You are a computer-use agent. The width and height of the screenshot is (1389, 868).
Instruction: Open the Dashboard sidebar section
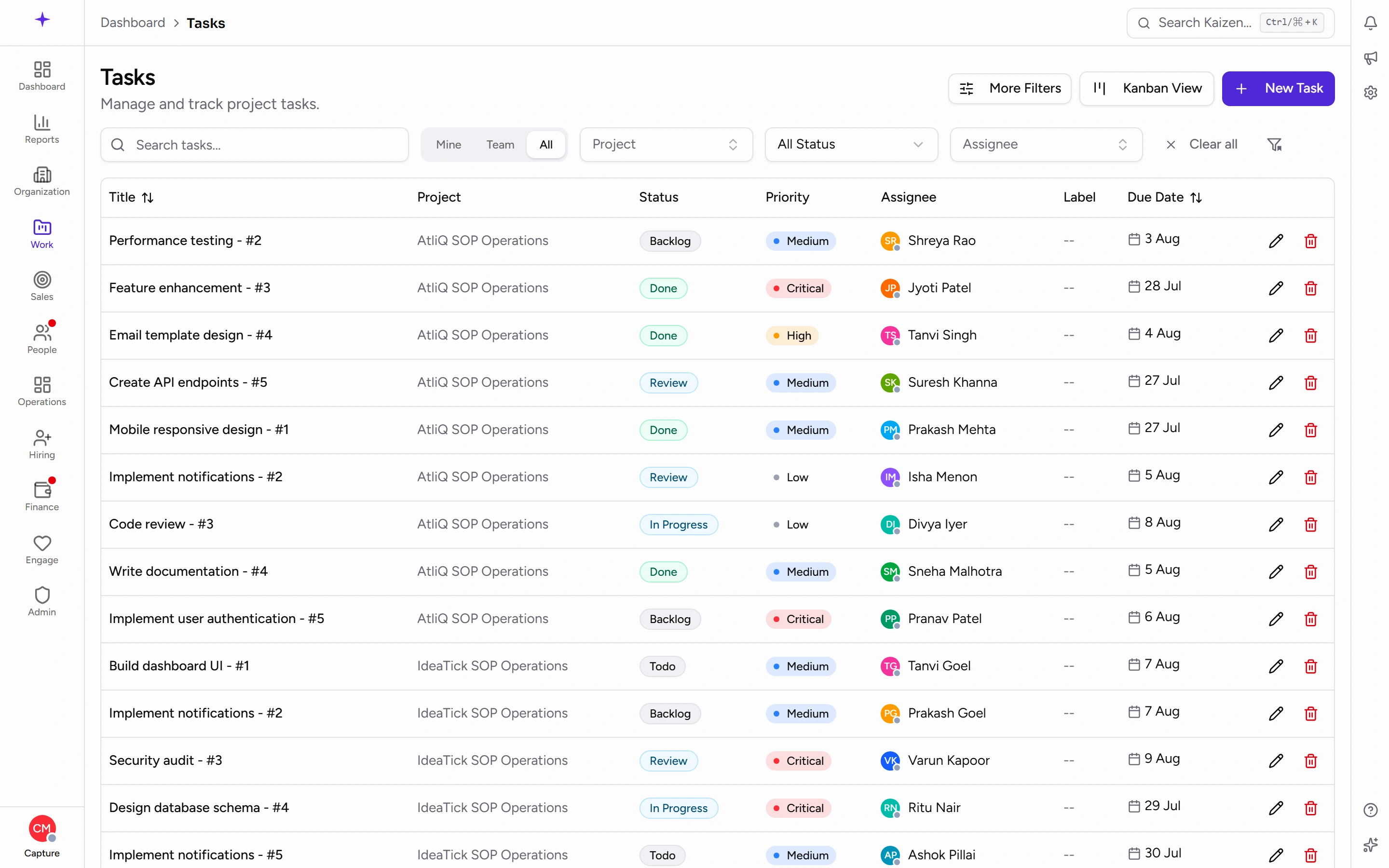pyautogui.click(x=42, y=76)
